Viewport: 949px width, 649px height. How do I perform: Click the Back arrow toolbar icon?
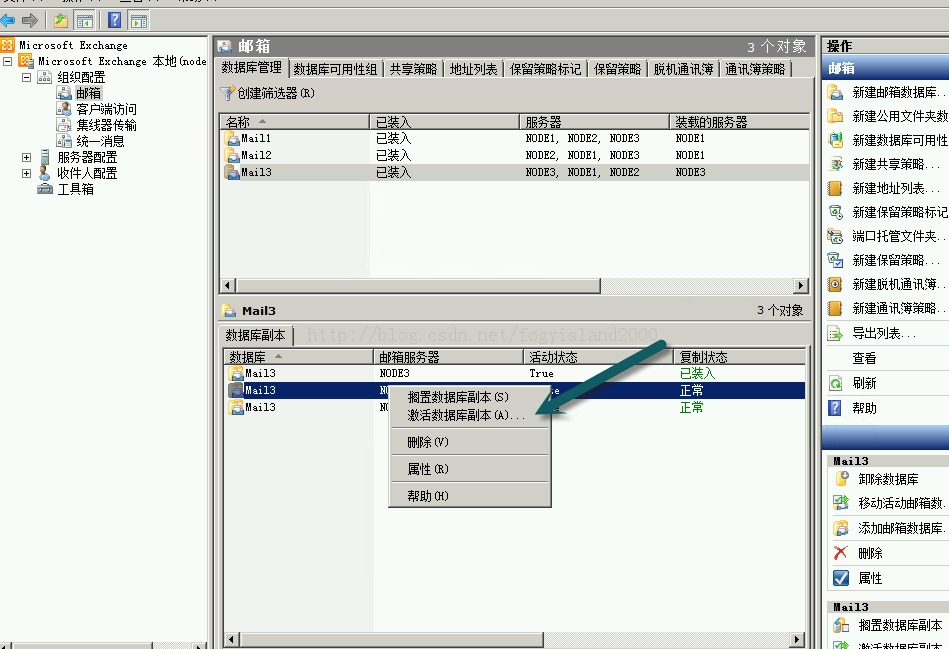tap(8, 21)
